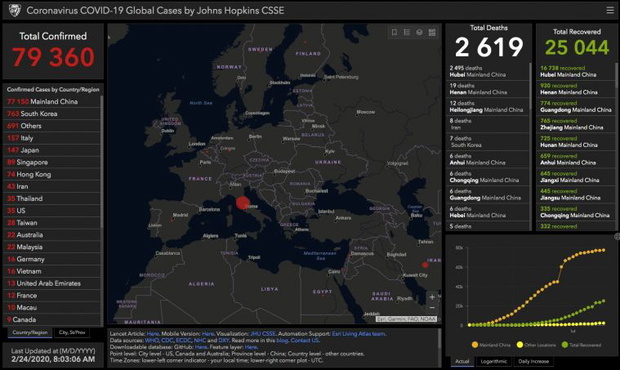Select the Daily Increase chart tab
The width and height of the screenshot is (620, 370).
(533, 361)
